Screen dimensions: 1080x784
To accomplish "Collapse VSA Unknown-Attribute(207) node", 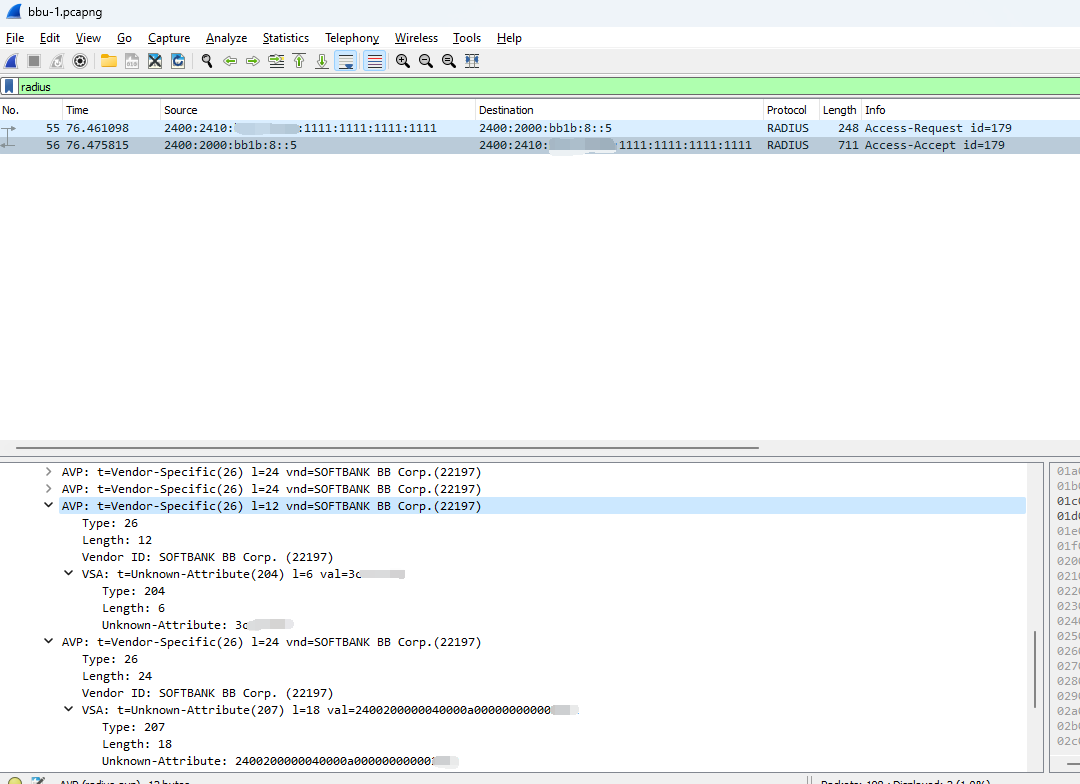I will (68, 709).
